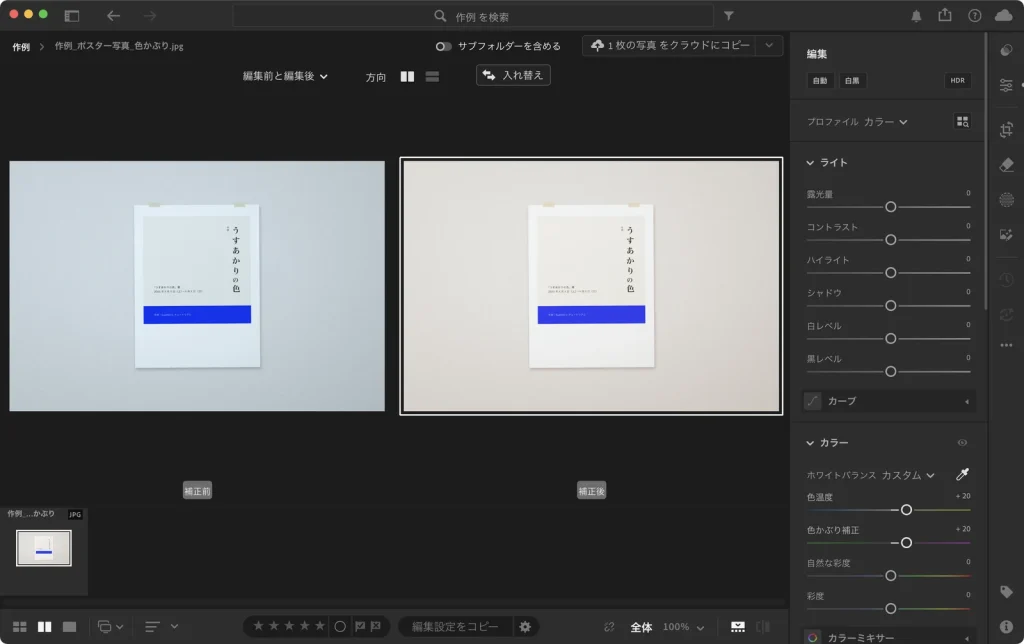Select the Crop and rotate tool

tap(1006, 129)
